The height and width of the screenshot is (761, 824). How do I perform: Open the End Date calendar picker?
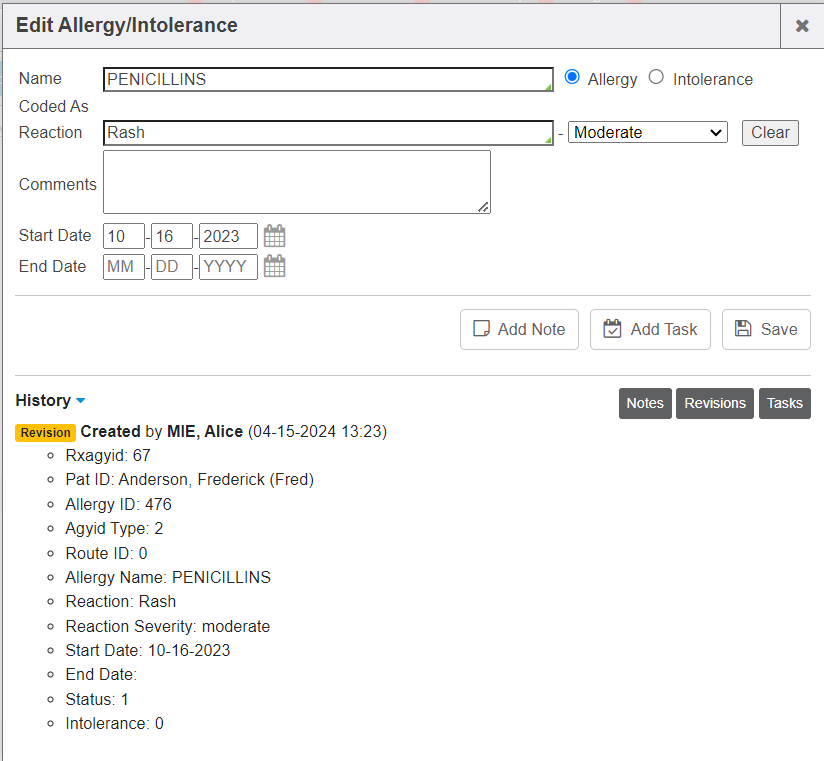click(x=274, y=267)
